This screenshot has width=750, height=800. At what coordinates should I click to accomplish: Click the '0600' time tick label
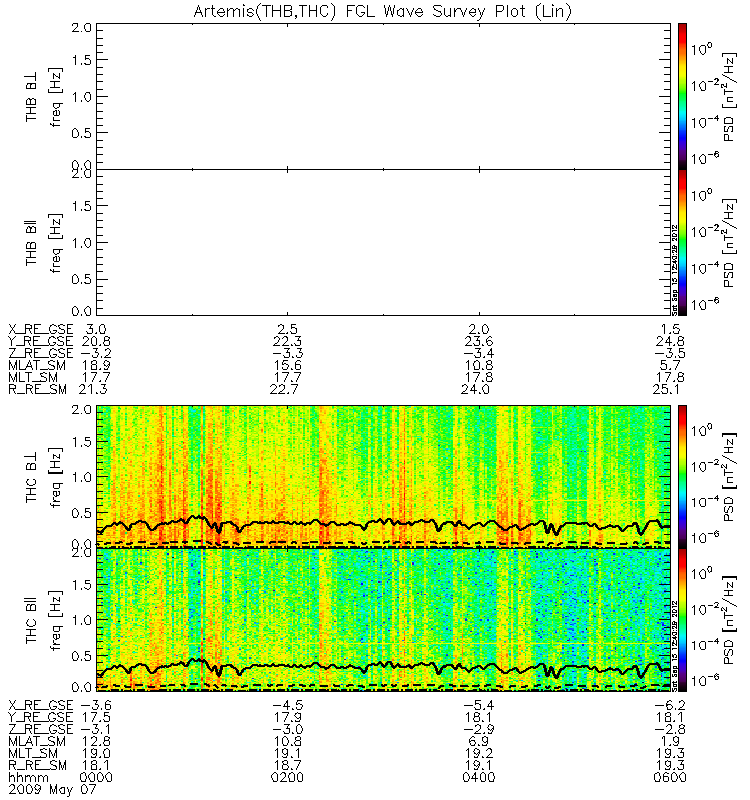[x=670, y=778]
